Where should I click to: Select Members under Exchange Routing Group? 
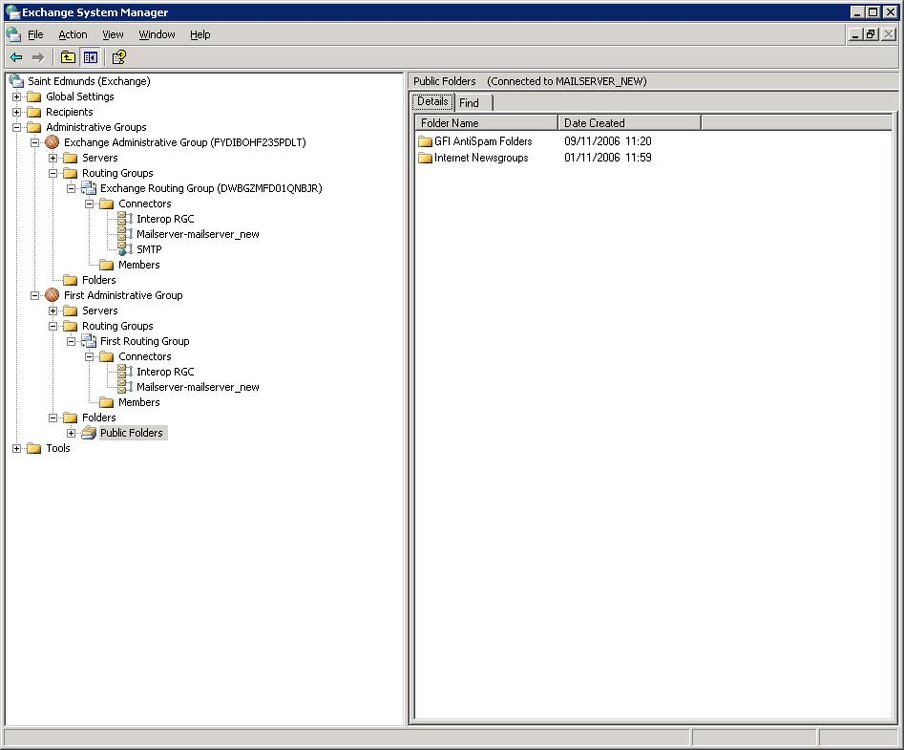click(x=139, y=265)
